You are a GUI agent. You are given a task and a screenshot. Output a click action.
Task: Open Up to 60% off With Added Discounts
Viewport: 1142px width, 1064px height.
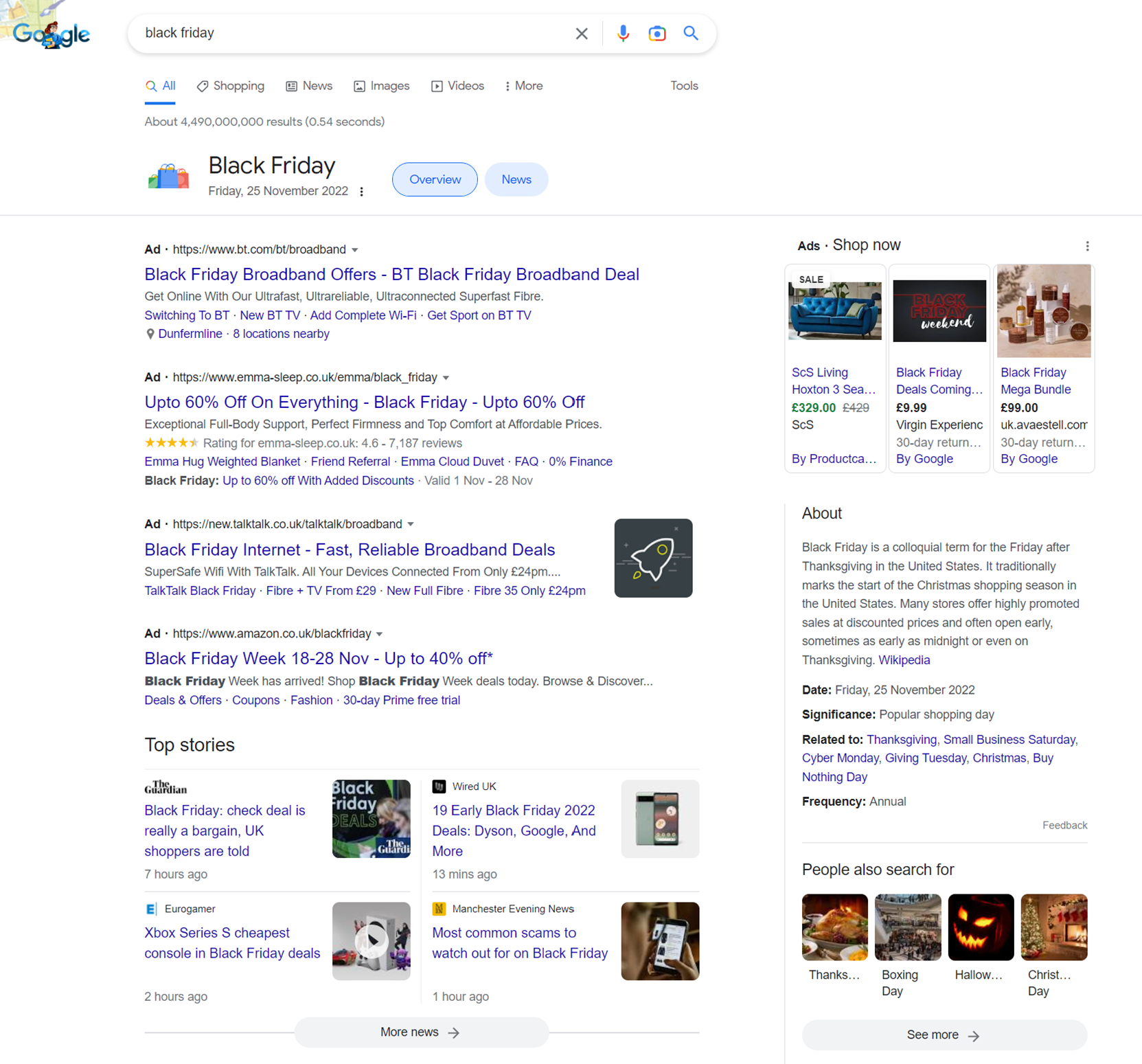click(x=318, y=481)
